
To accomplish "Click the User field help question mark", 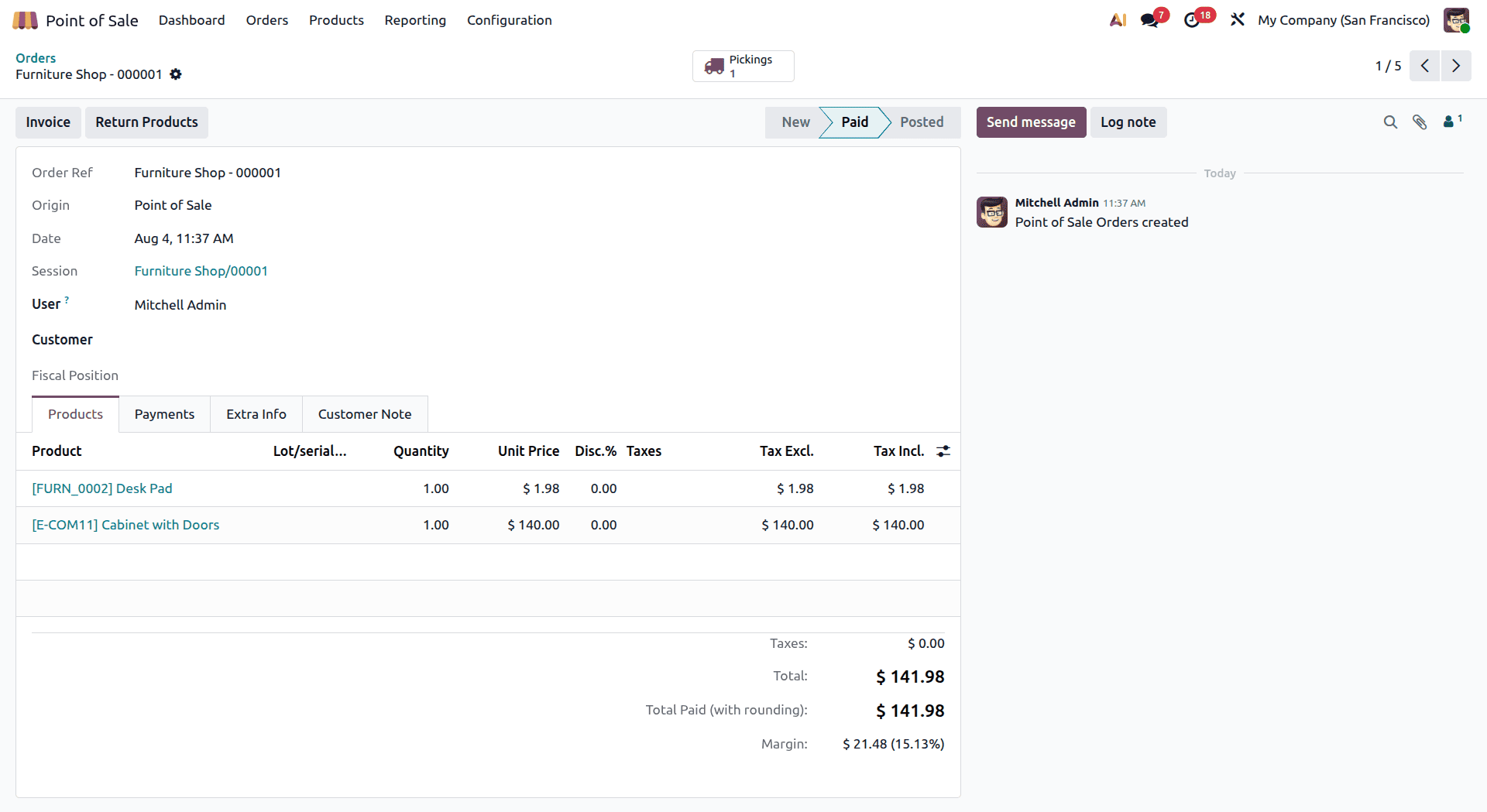I will [67, 300].
